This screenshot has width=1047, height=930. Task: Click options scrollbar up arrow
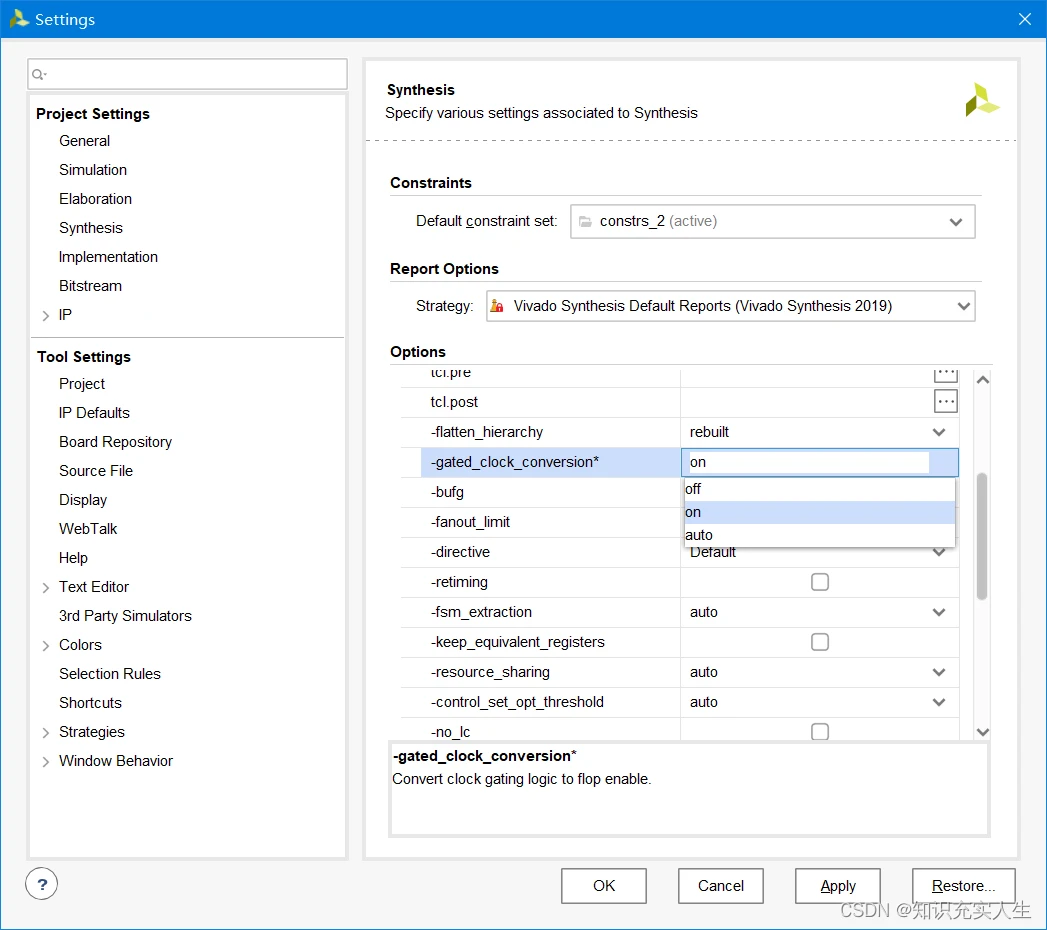click(x=982, y=380)
